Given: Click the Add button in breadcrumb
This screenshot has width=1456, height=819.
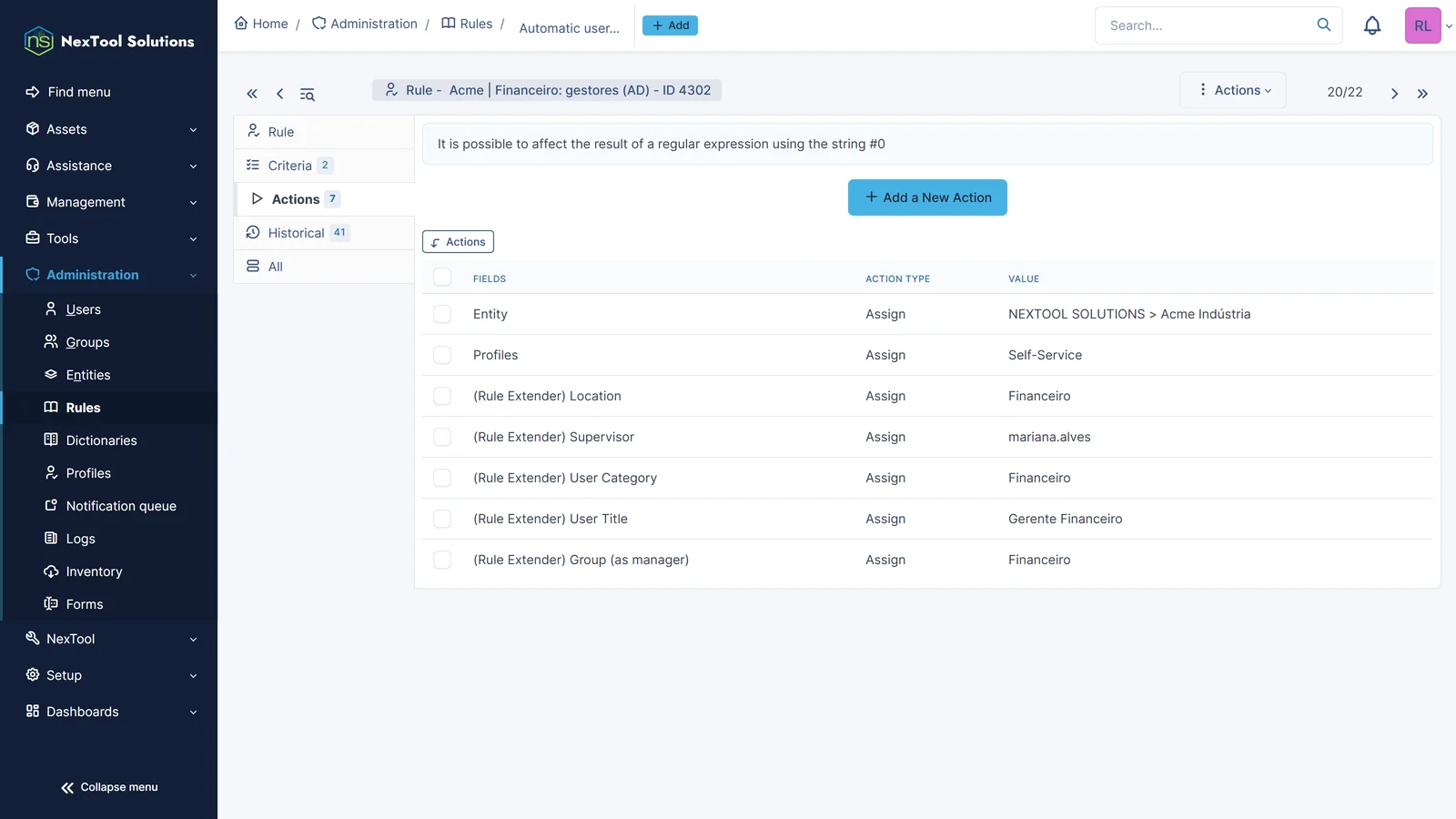Looking at the screenshot, I should [x=670, y=25].
